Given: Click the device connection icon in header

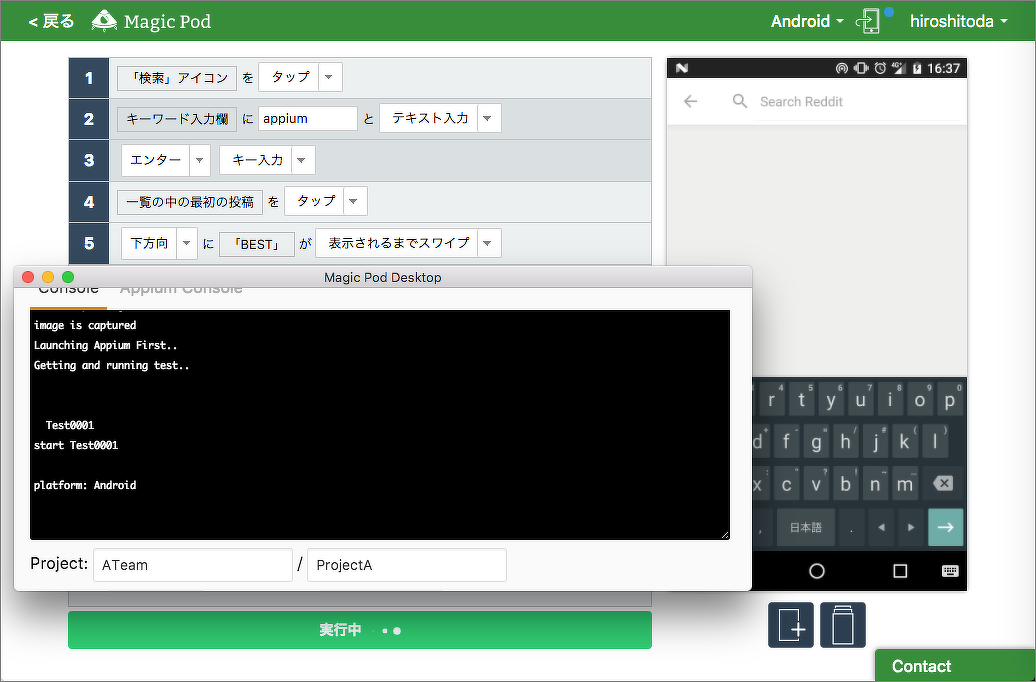Looking at the screenshot, I should click(869, 21).
